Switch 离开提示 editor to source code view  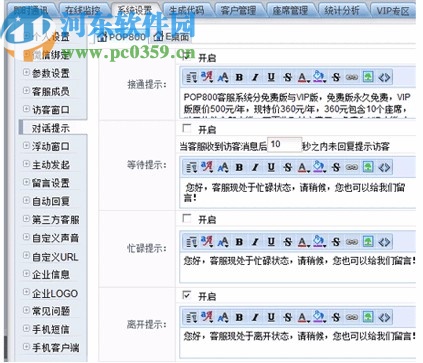(x=384, y=317)
